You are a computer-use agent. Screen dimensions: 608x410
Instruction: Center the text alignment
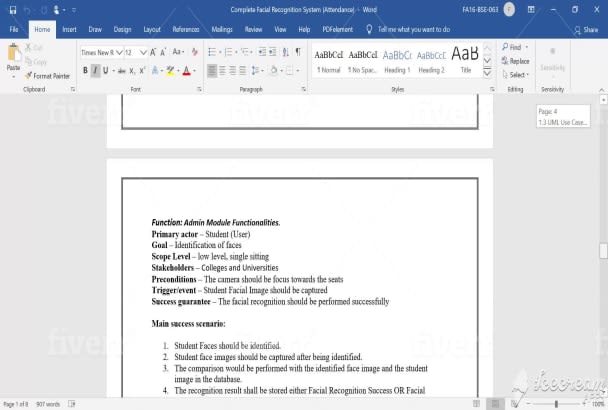[222, 71]
